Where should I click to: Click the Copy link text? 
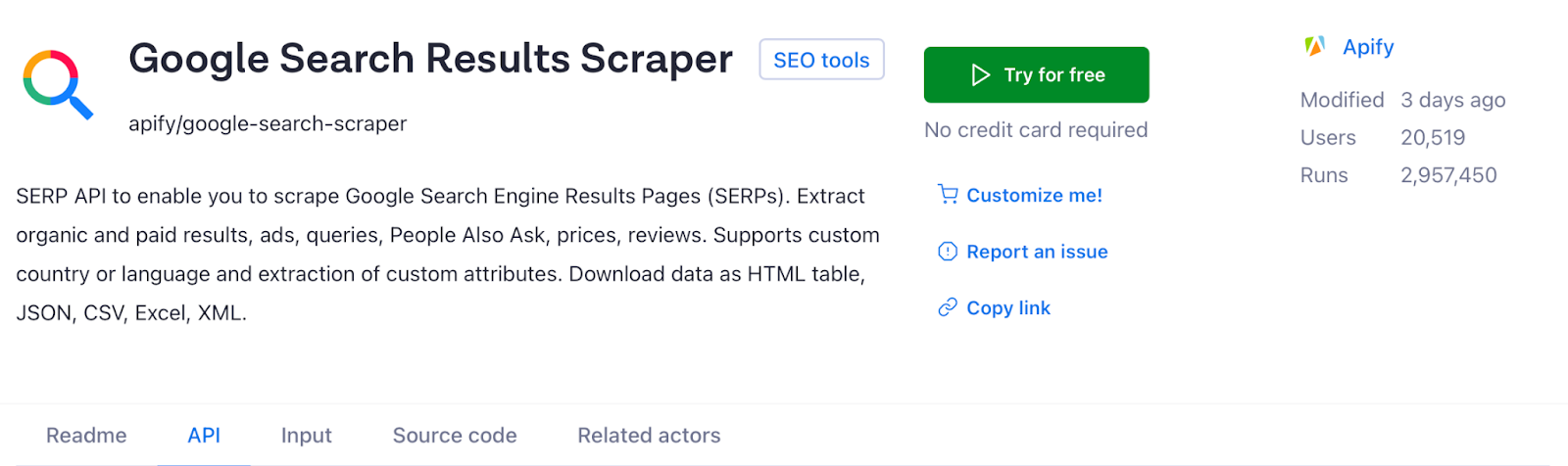1008,308
